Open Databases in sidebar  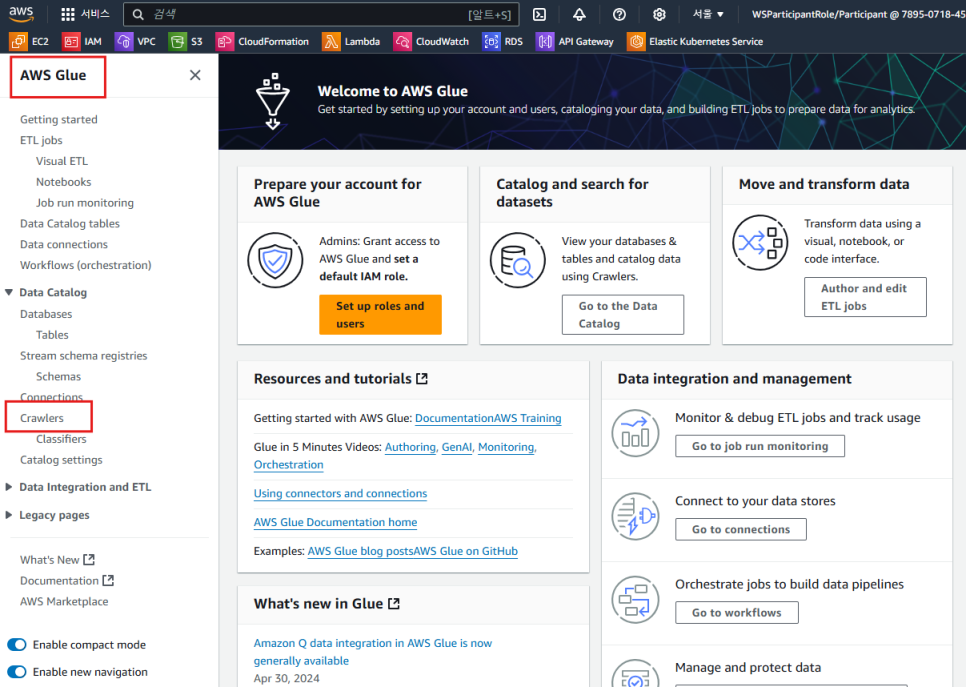[46, 314]
